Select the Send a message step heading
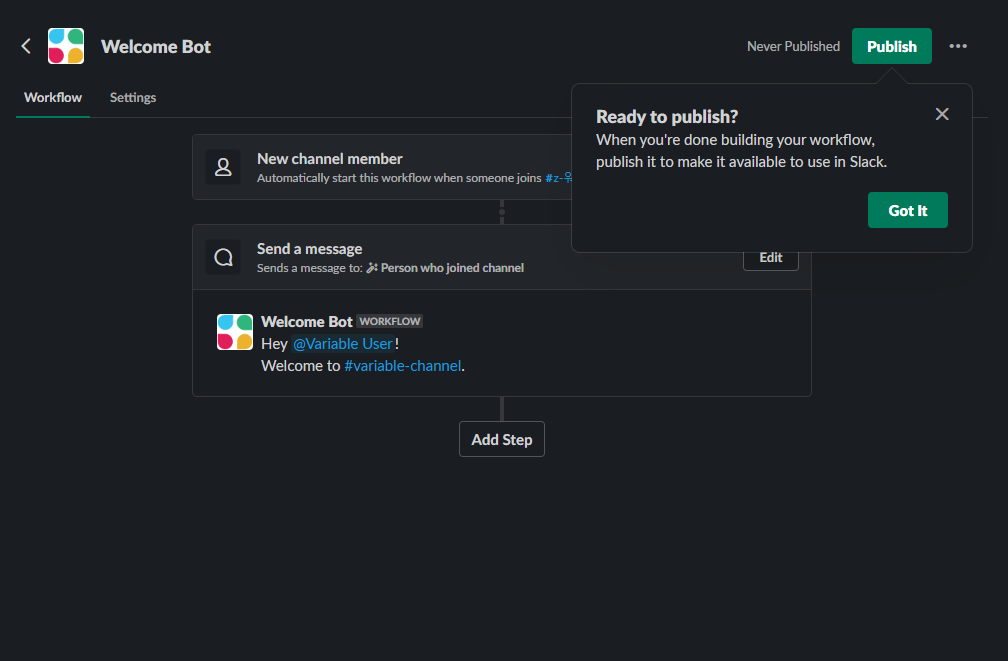 point(309,249)
